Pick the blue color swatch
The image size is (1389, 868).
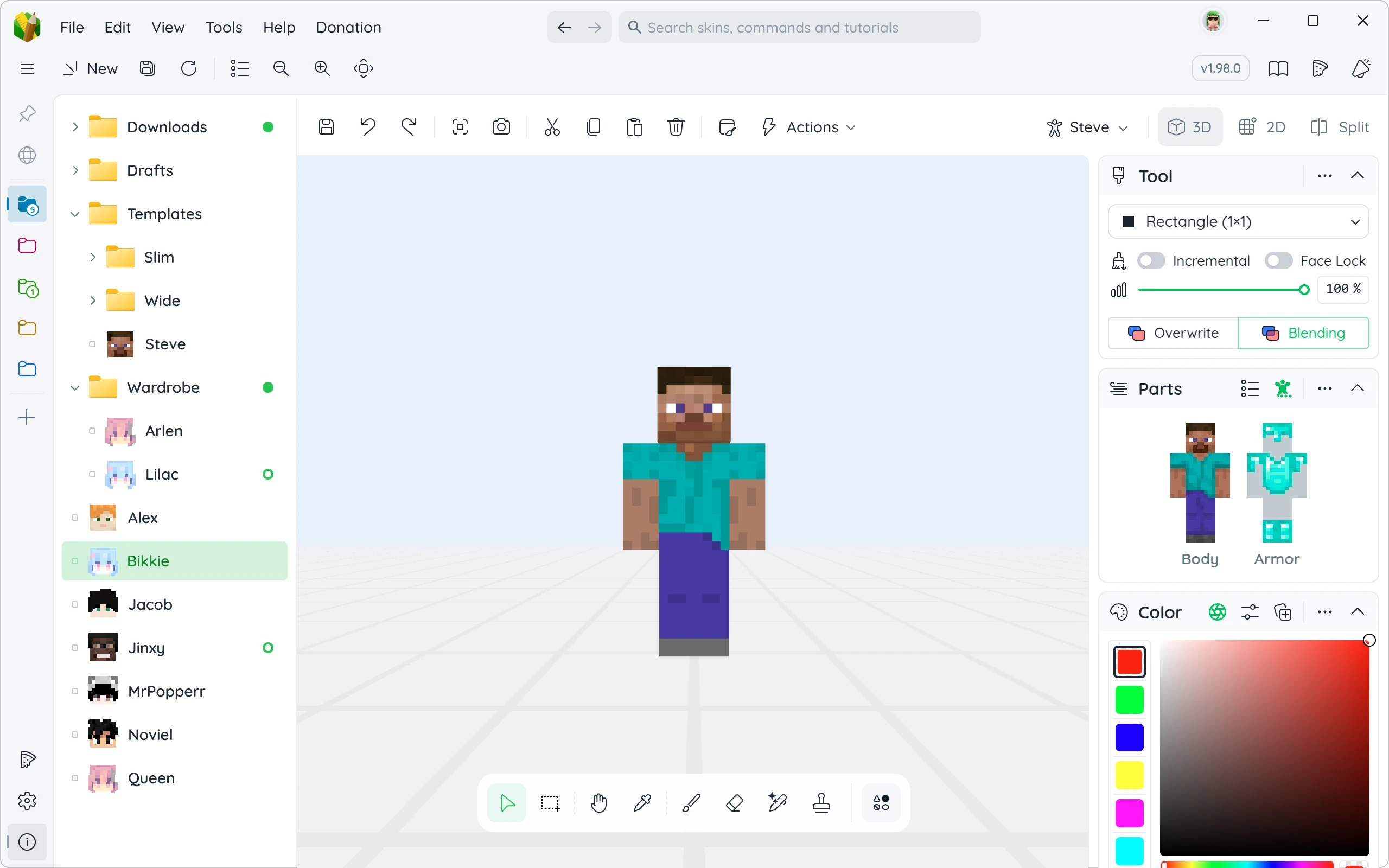coord(1129,737)
